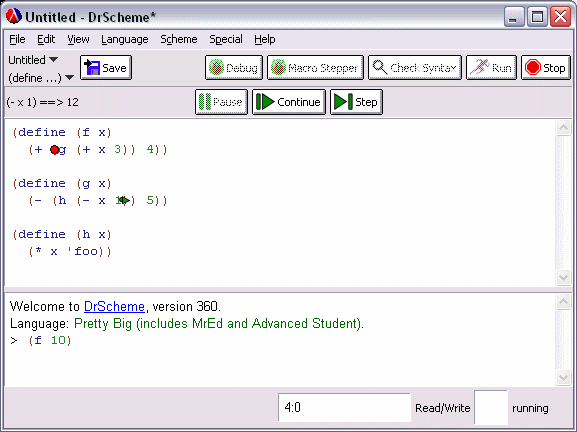Open the Help menu
This screenshot has height=432, width=577.
[265, 39]
